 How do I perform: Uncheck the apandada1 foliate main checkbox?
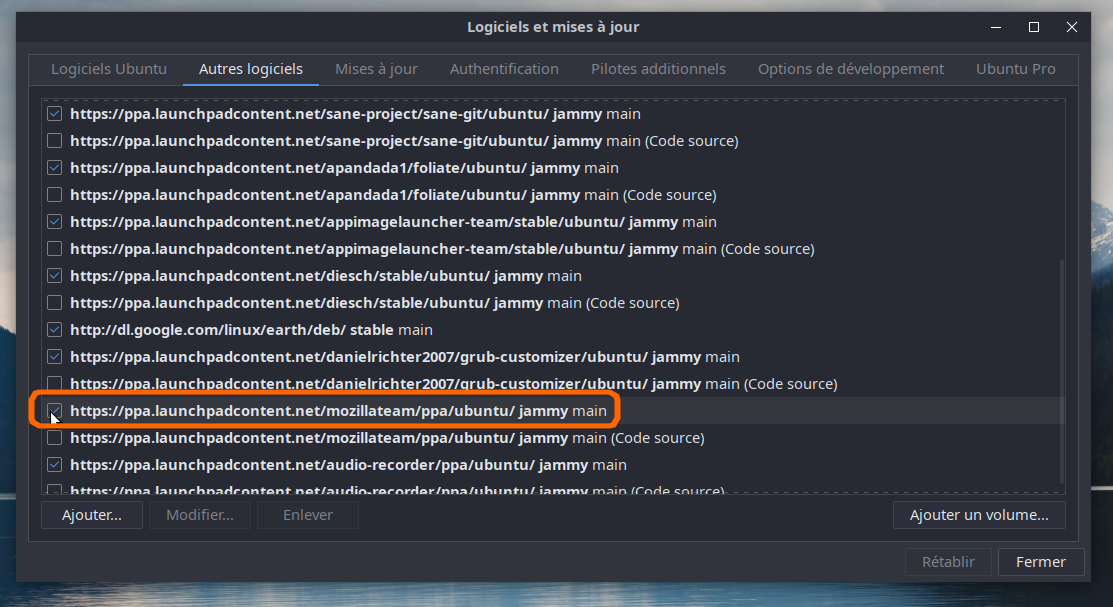pos(55,168)
